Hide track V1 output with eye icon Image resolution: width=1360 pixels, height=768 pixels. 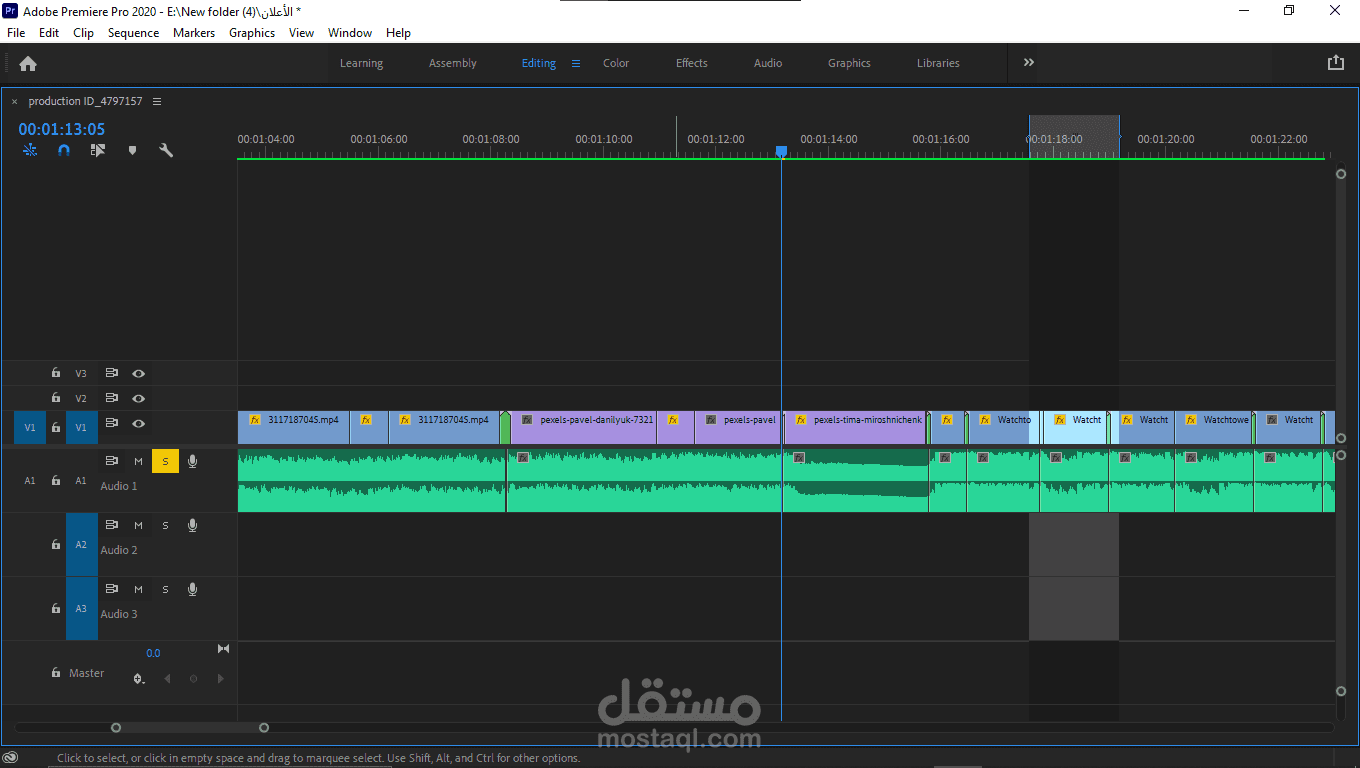point(139,423)
